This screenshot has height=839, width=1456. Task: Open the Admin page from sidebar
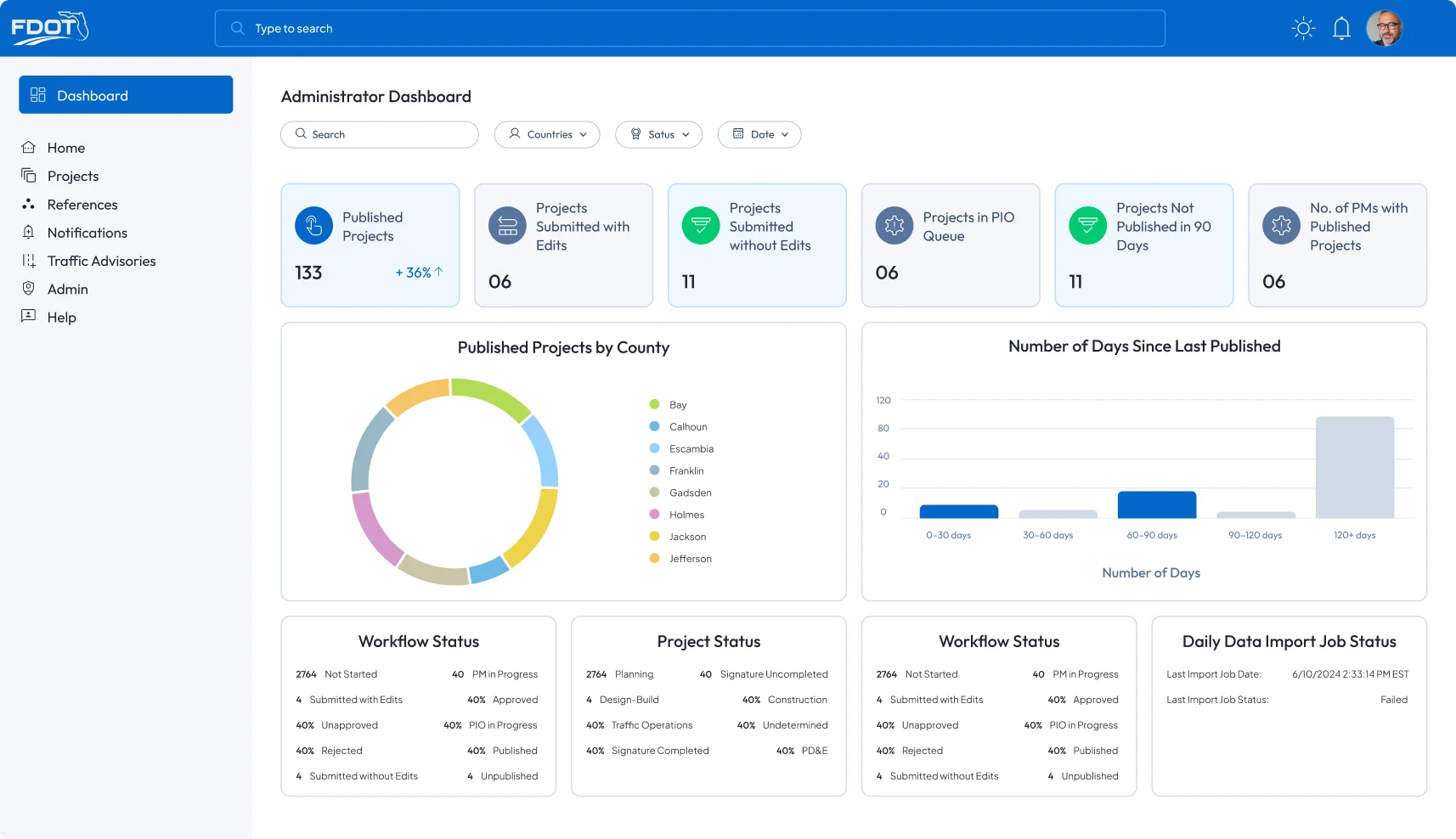[67, 289]
